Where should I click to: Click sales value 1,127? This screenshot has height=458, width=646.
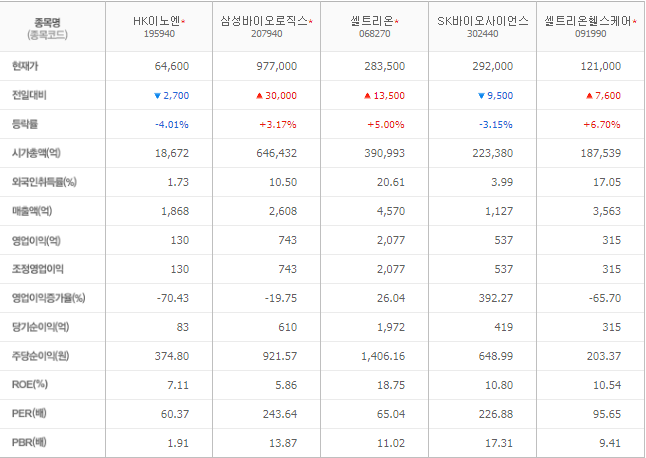pyautogui.click(x=499, y=211)
